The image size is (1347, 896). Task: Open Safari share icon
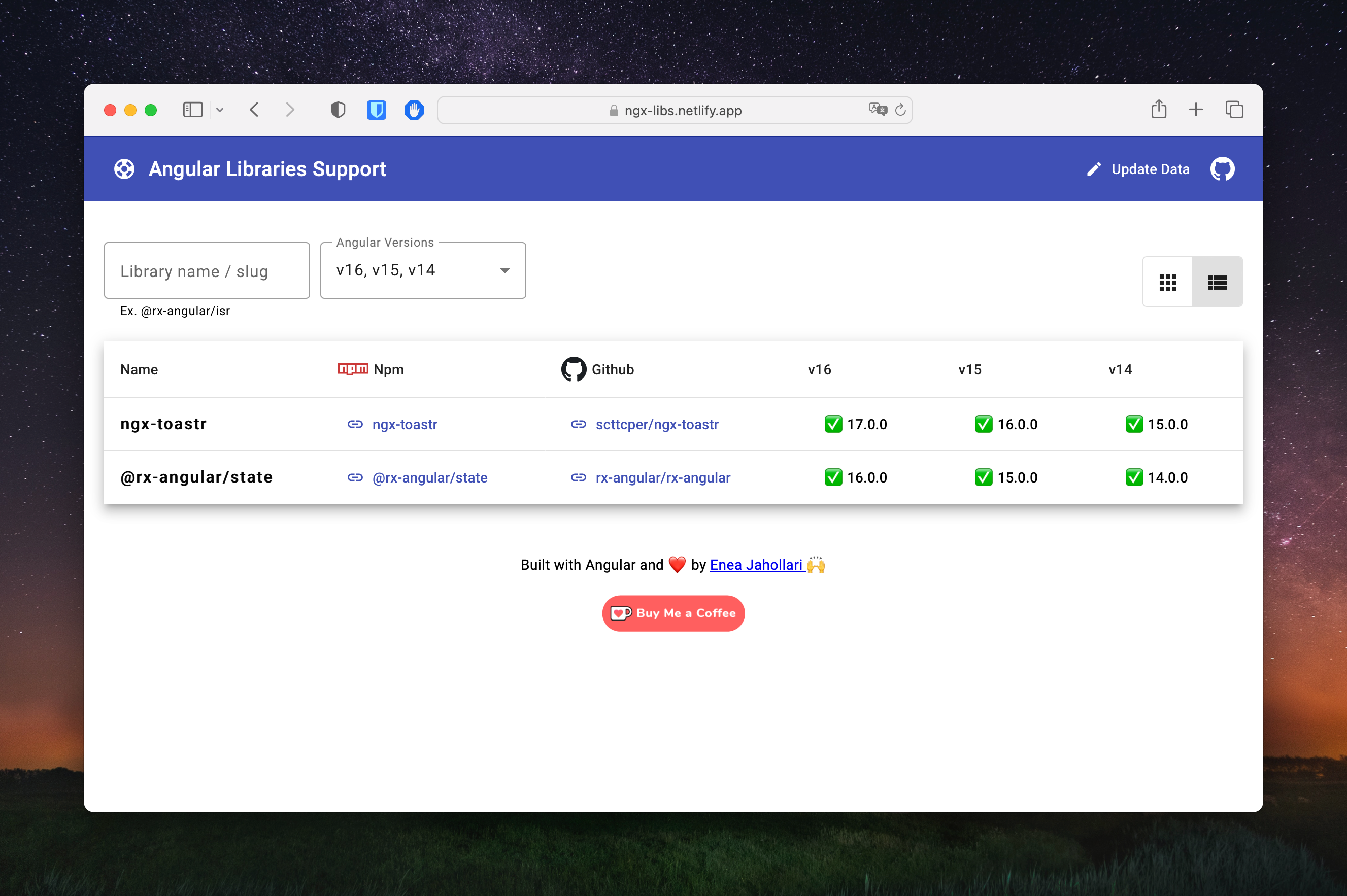(x=1158, y=109)
